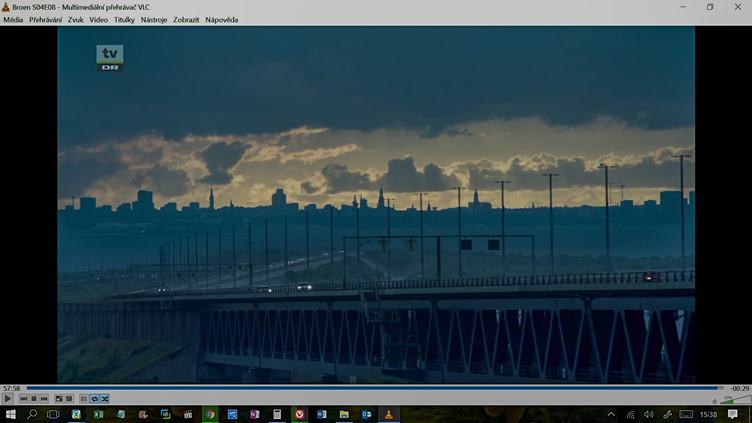Screen dimensions: 752x423
Task: Toggle loop repeat mode
Action: click(94, 399)
